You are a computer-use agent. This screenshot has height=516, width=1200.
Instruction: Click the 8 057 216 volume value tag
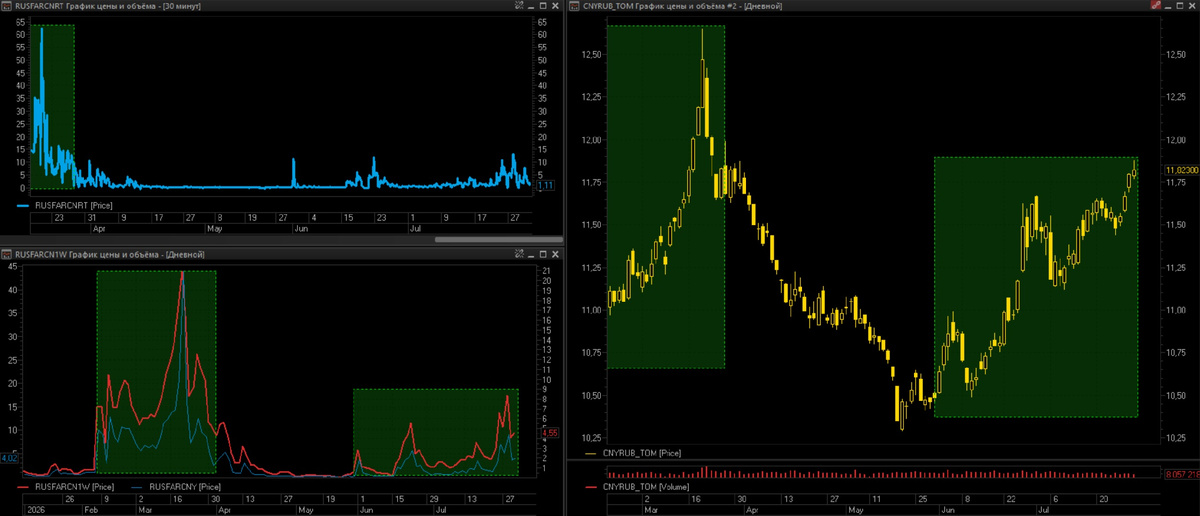click(x=1181, y=472)
